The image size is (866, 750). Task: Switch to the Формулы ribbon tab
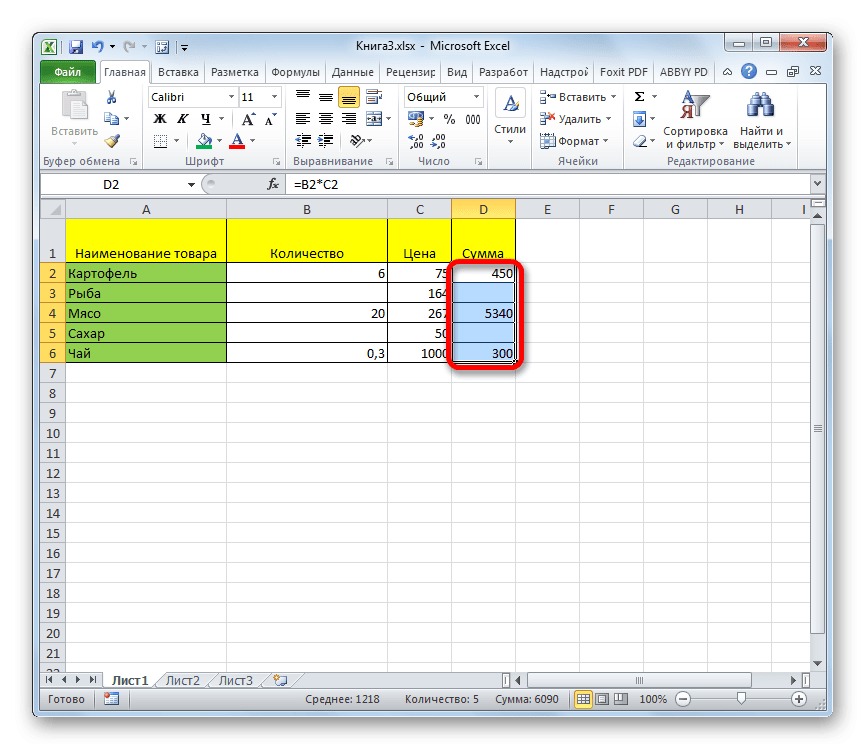coord(295,72)
